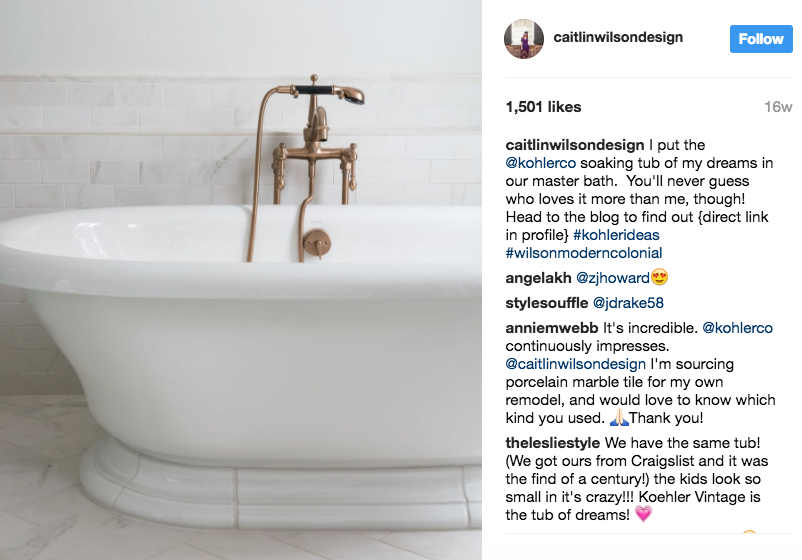Open stylesouffle commenter profile

[547, 303]
